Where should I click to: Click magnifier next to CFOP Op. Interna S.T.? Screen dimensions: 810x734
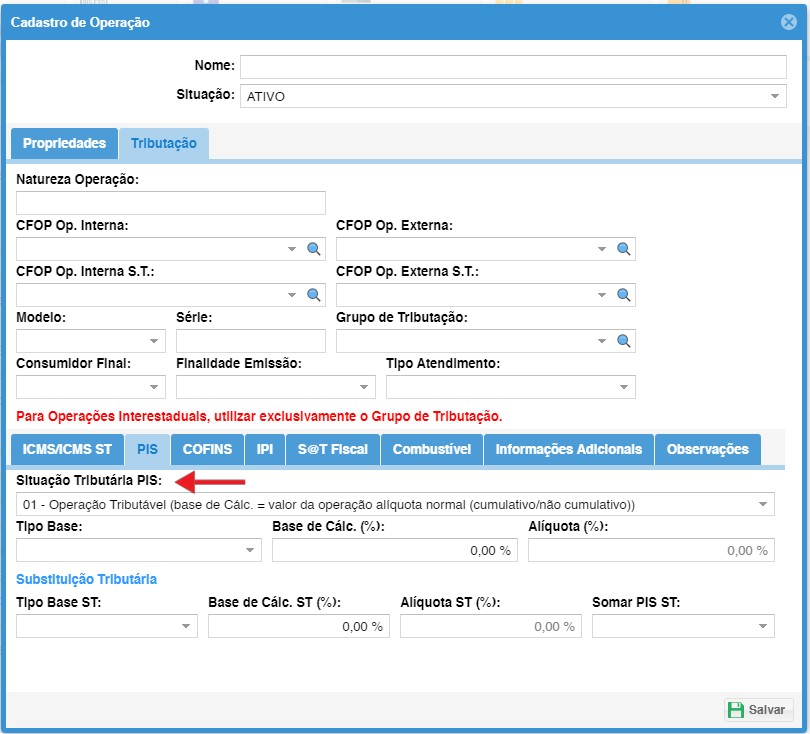pyautogui.click(x=313, y=295)
